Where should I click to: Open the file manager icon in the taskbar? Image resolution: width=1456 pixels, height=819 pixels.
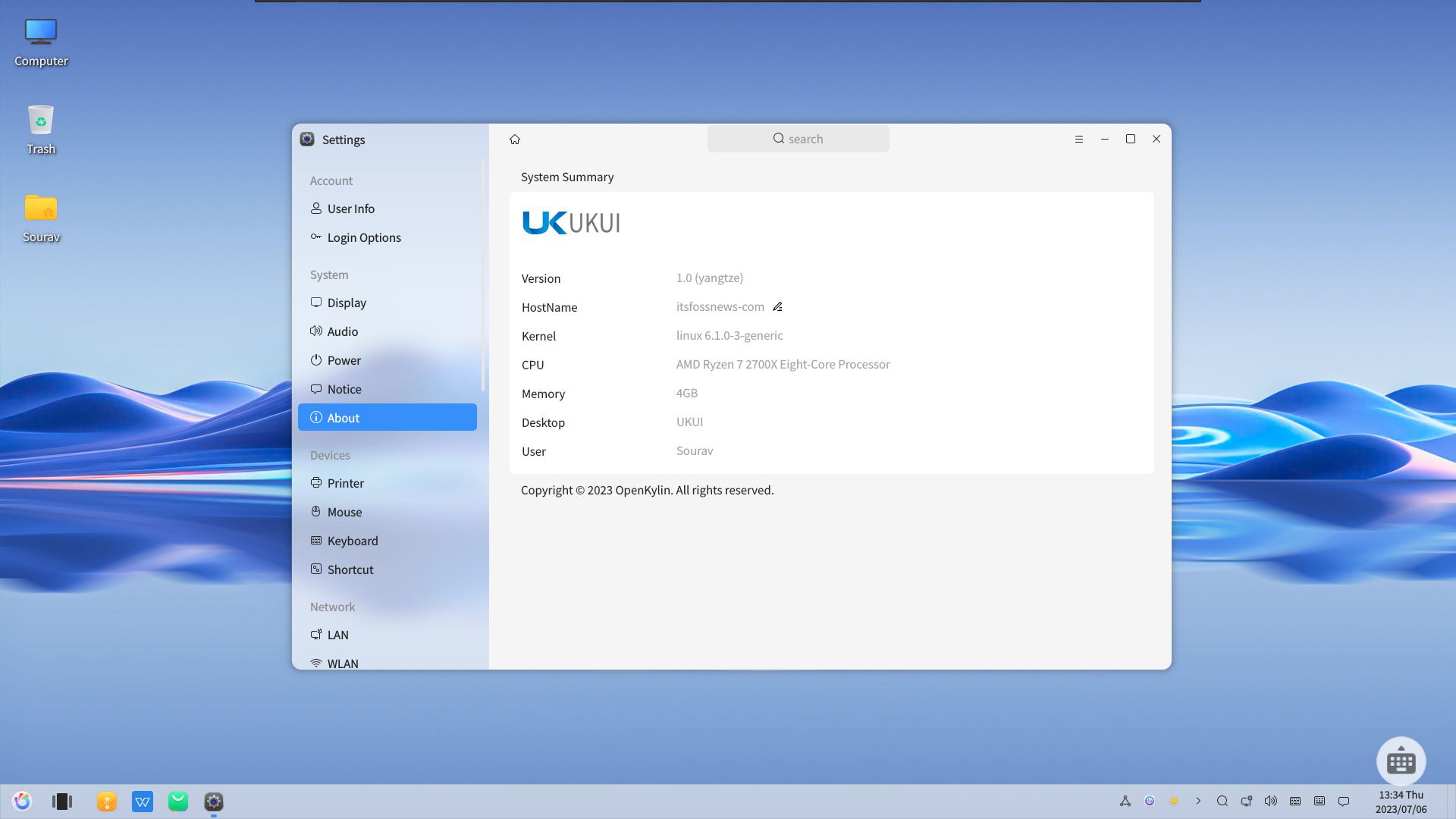click(107, 802)
